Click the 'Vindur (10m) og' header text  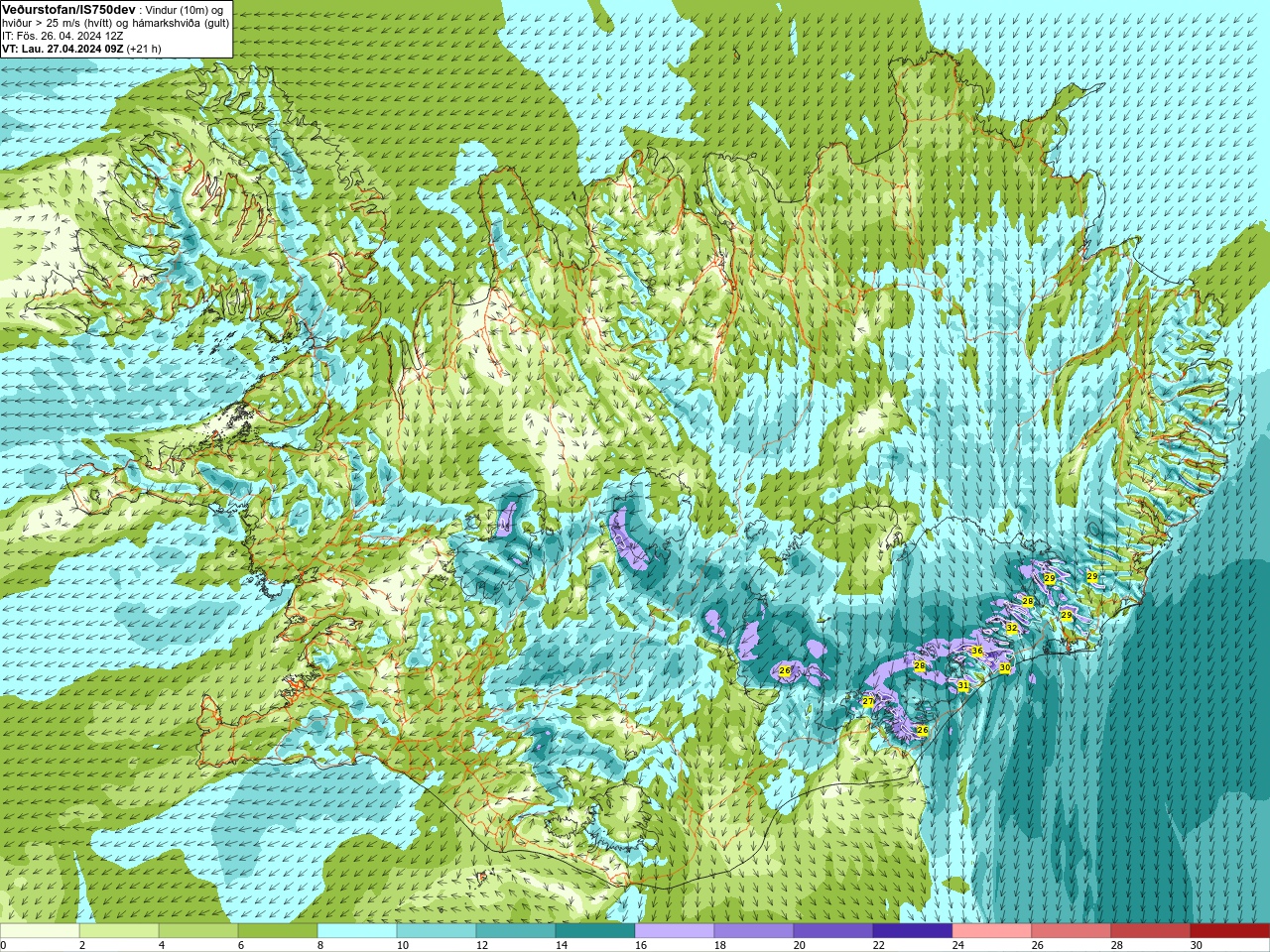click(x=185, y=10)
